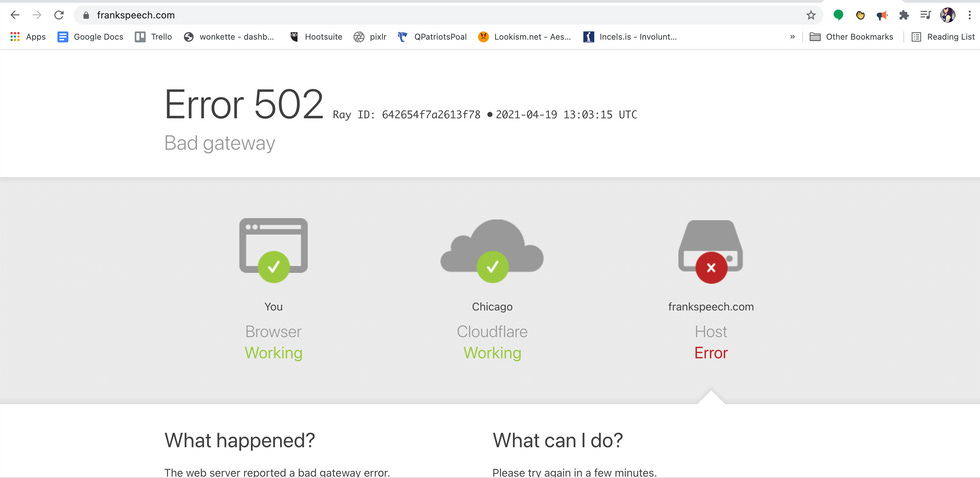The image size is (980, 478).
Task: Open the pixlr bookmark
Action: tap(370, 37)
